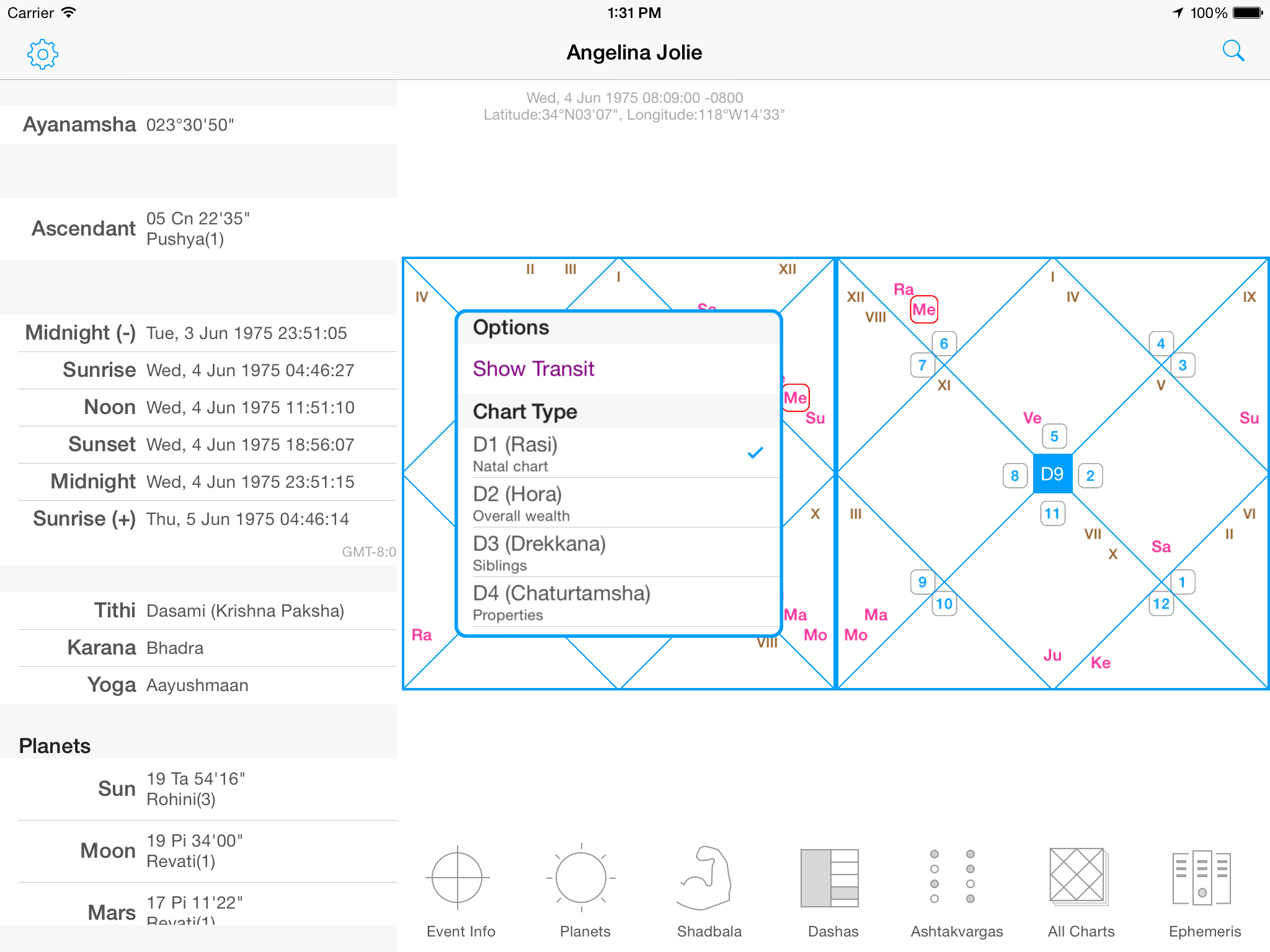Tap Ke planet in D9 chart
This screenshot has width=1270, height=952.
click(1101, 663)
